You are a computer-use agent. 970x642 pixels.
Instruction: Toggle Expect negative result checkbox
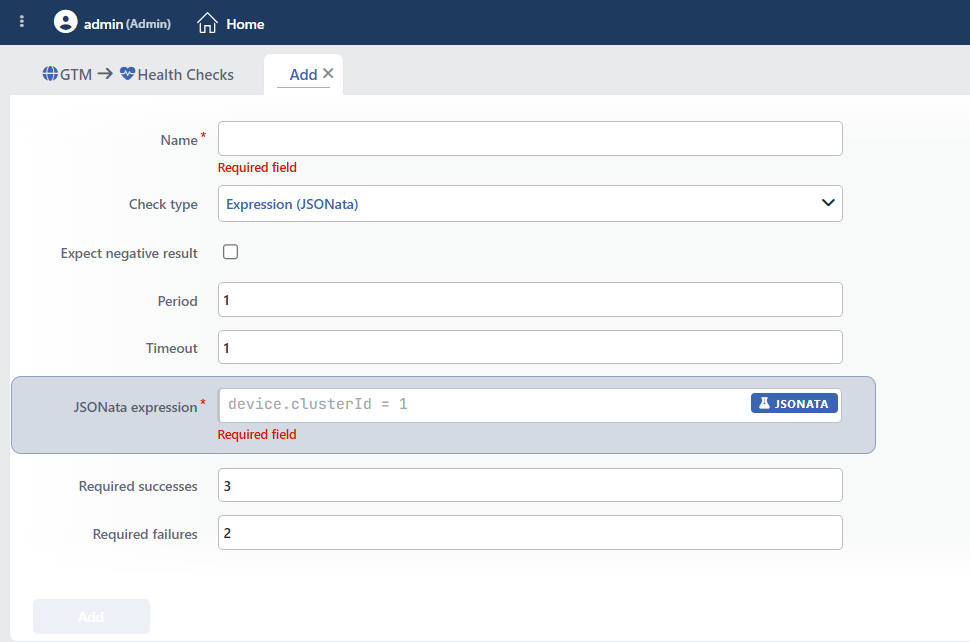click(x=230, y=252)
